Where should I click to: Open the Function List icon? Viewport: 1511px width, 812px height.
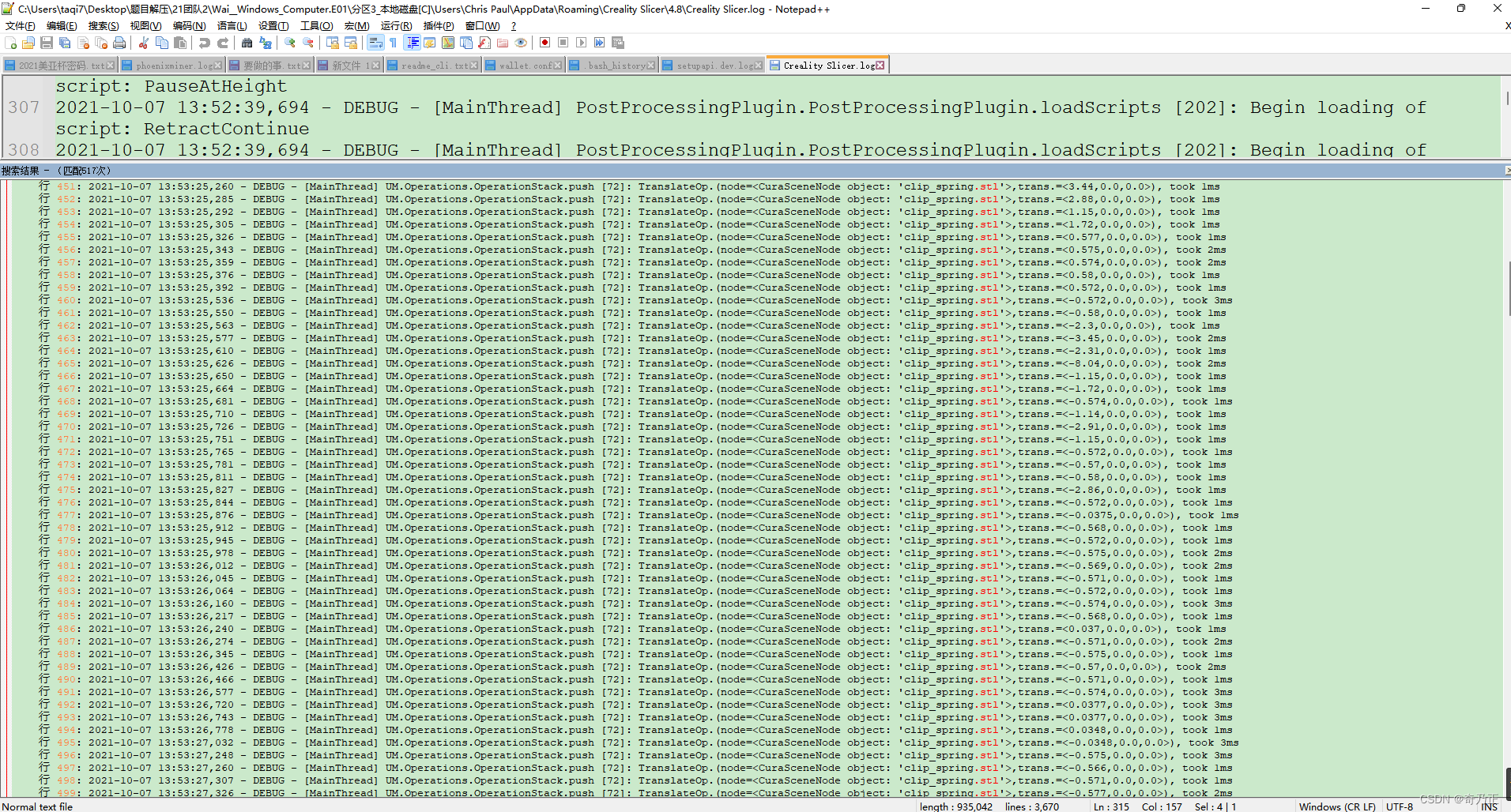point(484,43)
